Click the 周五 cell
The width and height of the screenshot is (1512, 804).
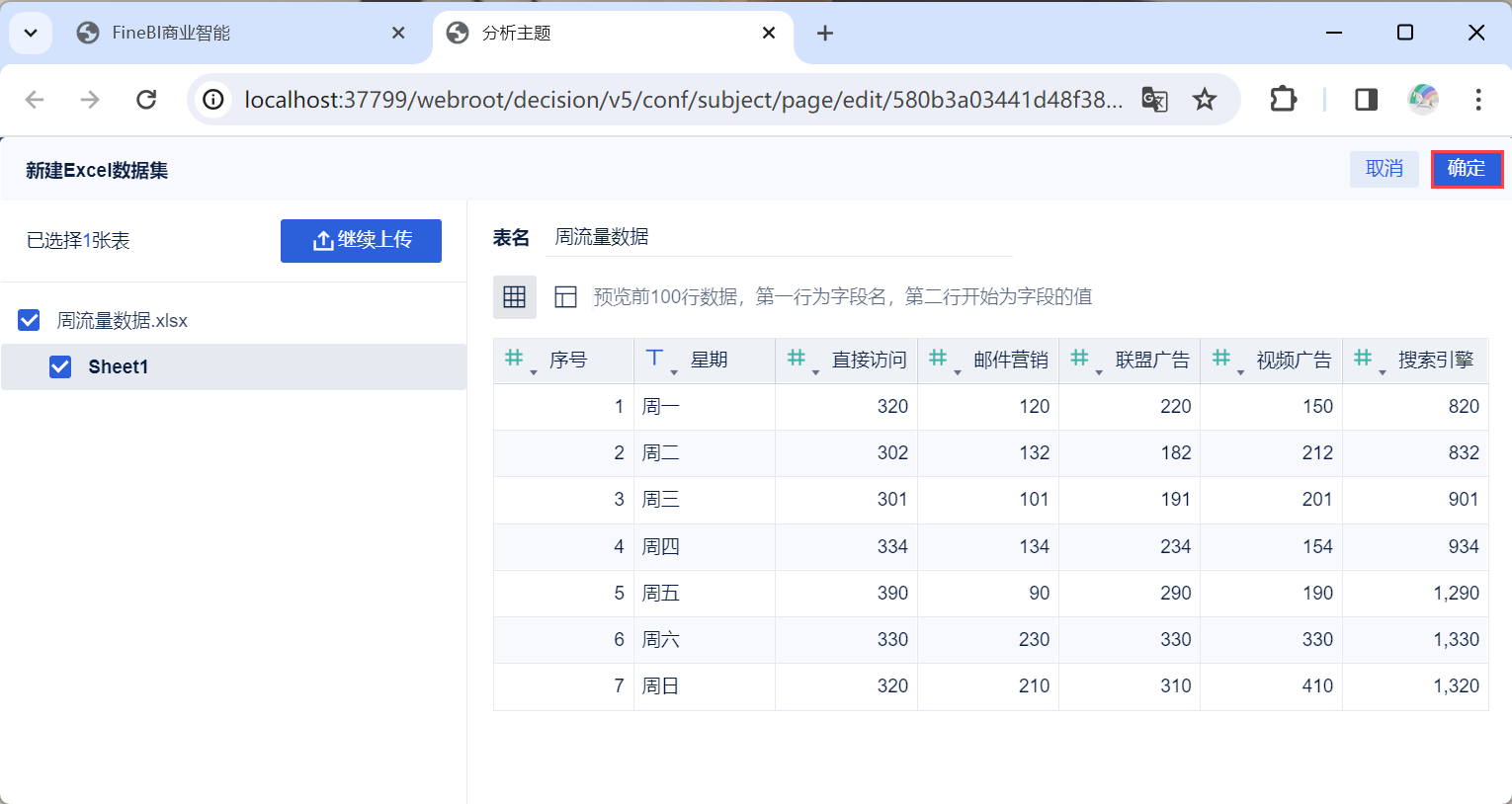[x=705, y=593]
